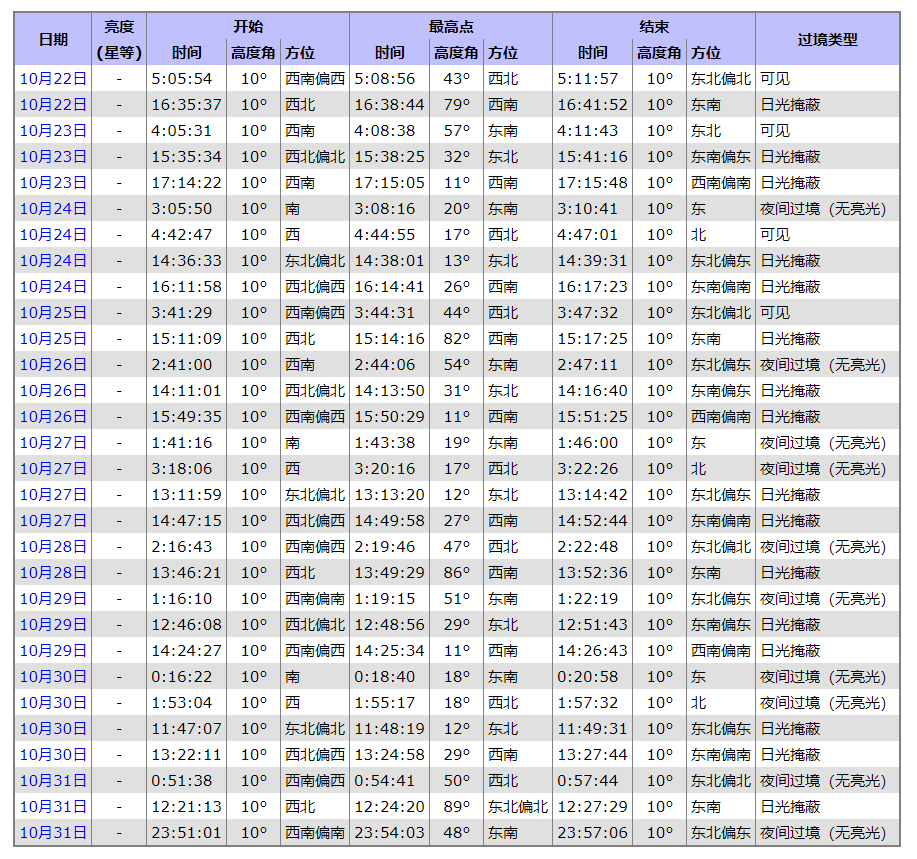Click 10月23日 date for 4:05:31 pass

click(x=53, y=130)
